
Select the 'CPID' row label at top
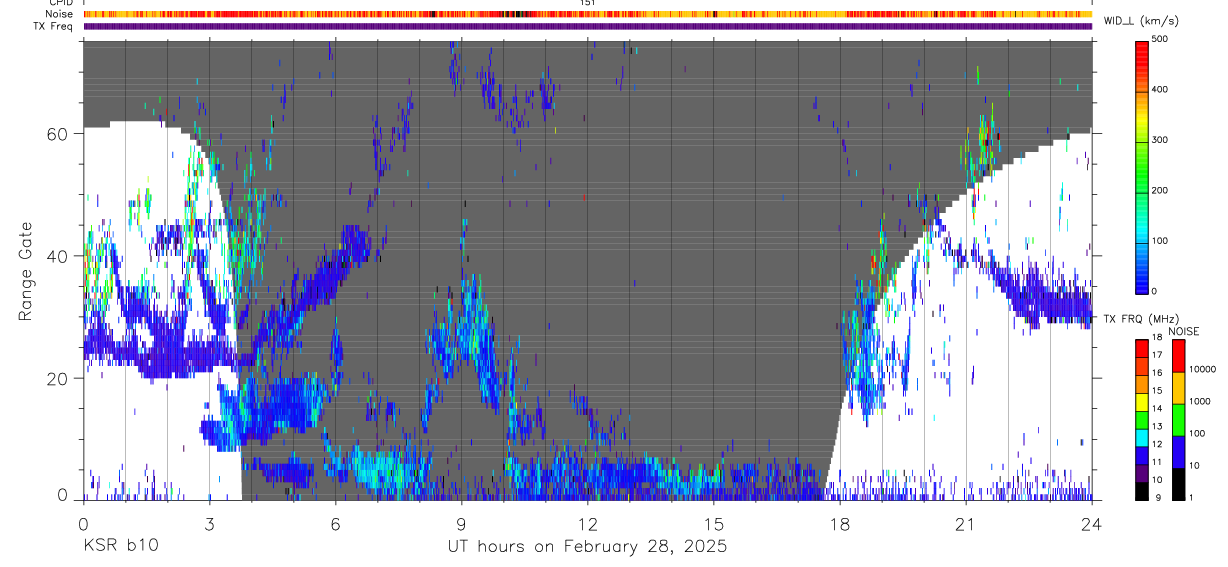(60, 3)
